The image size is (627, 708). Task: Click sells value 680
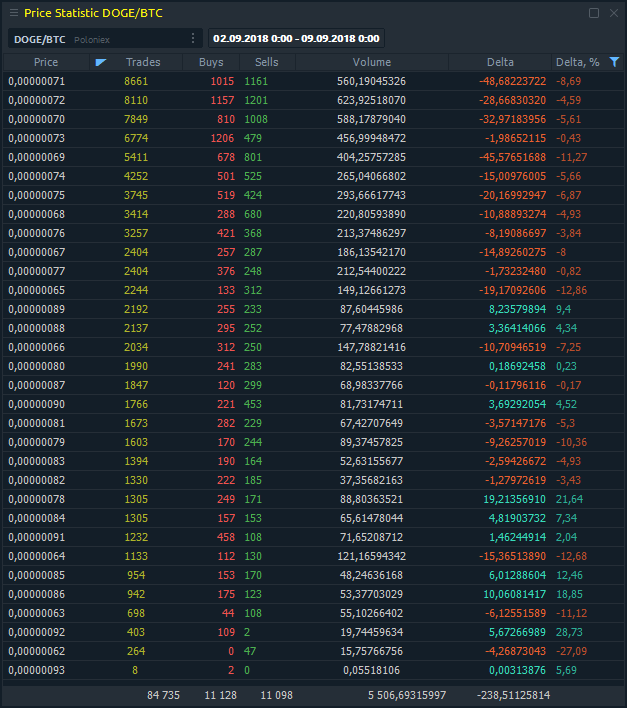[253, 214]
